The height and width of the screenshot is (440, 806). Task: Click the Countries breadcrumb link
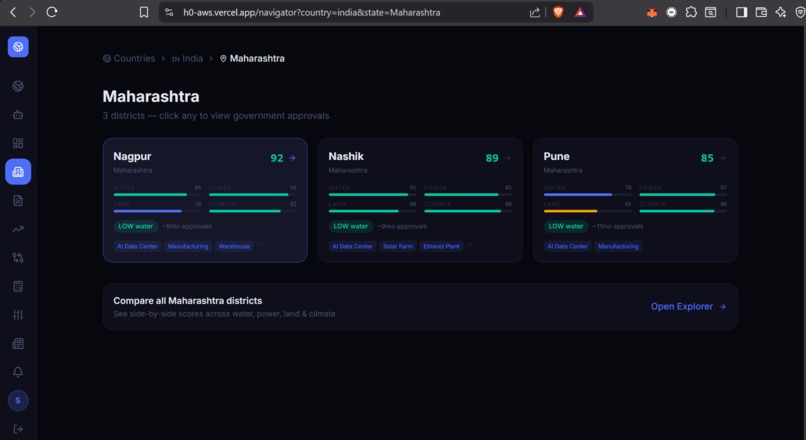pos(129,59)
